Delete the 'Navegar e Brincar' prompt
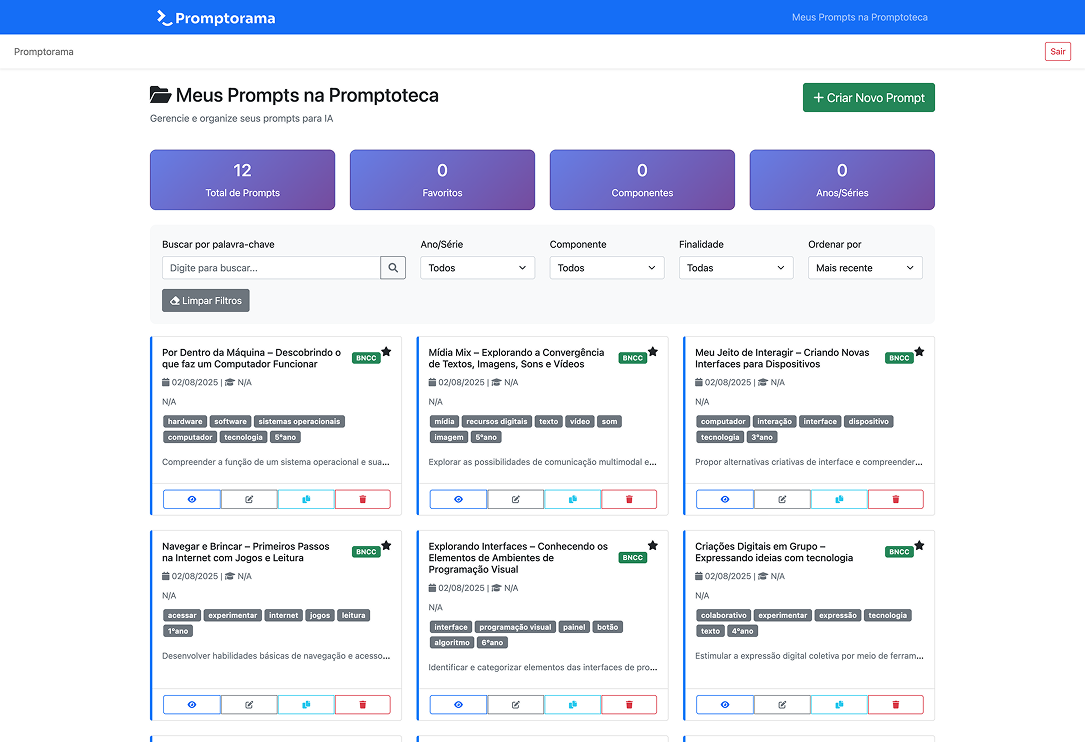Image resolution: width=1085 pixels, height=742 pixels. click(x=362, y=705)
